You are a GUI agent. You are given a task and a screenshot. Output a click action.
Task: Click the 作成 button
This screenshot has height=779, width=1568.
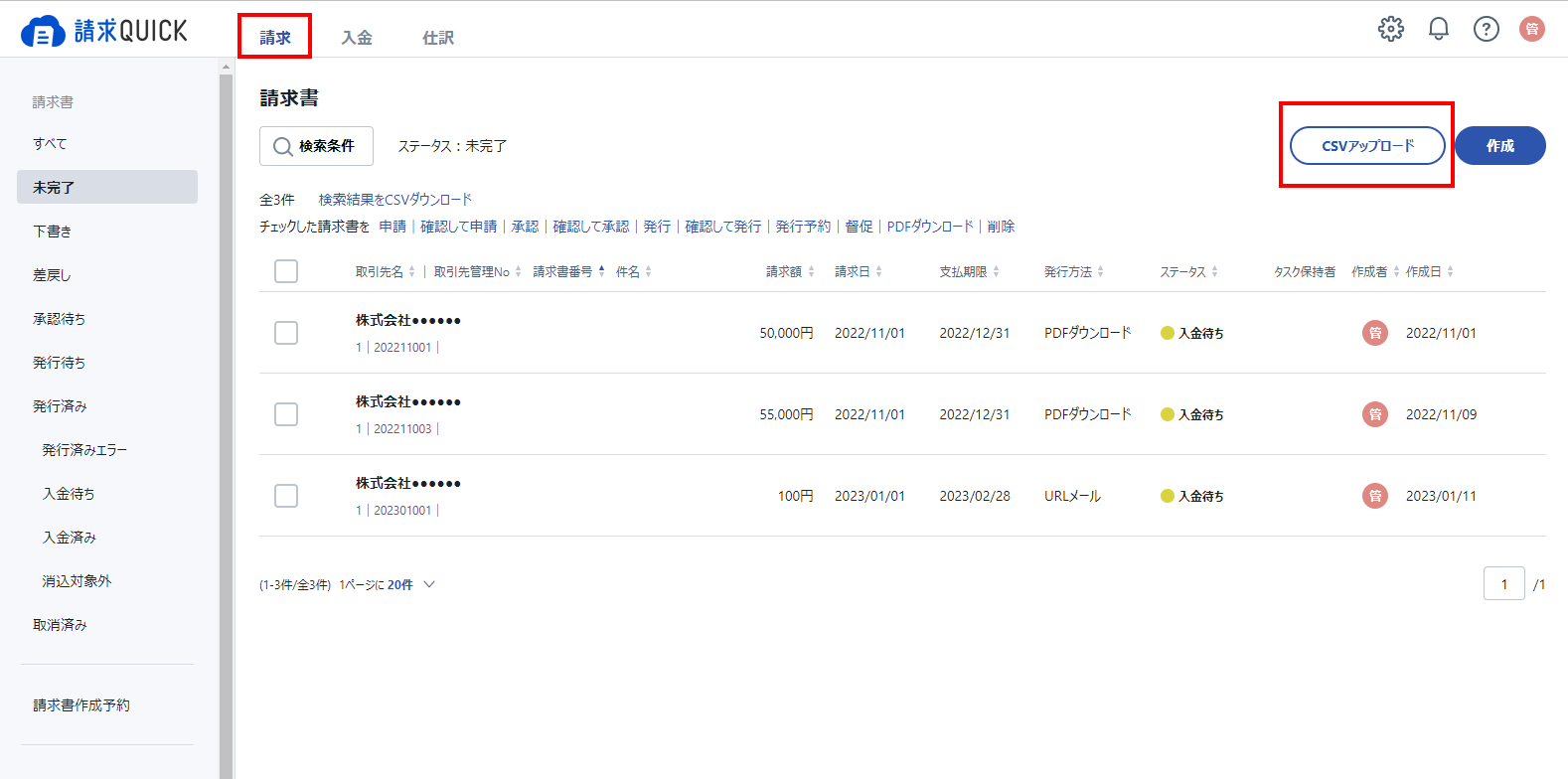1500,145
